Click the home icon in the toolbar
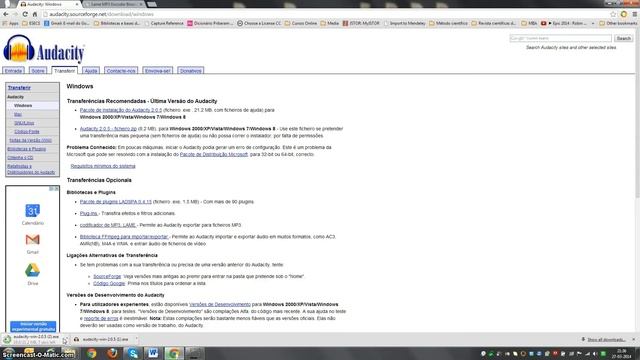The width and height of the screenshot is (640, 360). pyautogui.click(x=35, y=14)
